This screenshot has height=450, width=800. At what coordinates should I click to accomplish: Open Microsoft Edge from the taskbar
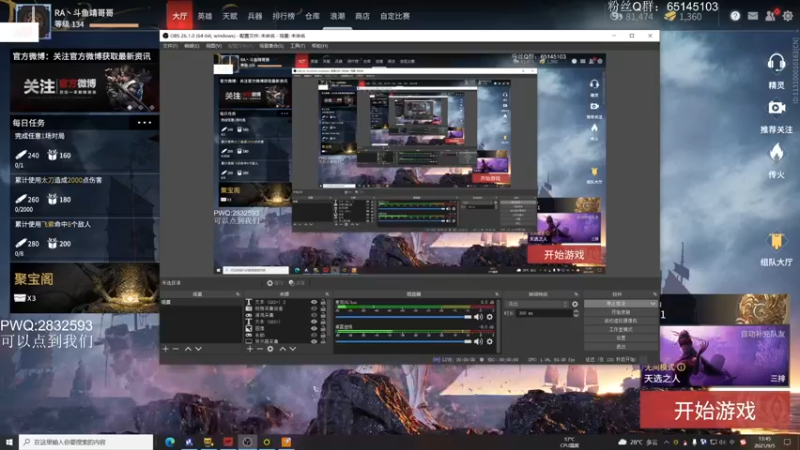(x=170, y=442)
